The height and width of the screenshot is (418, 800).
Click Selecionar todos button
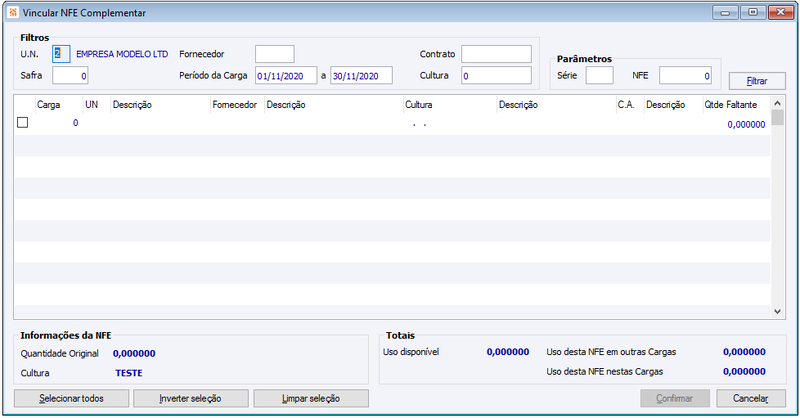[71, 398]
